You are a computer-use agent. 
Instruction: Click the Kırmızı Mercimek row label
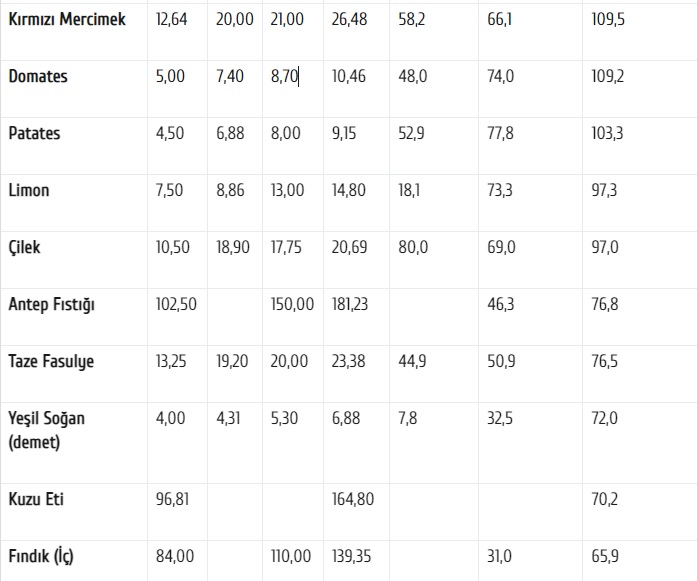pyautogui.click(x=67, y=19)
